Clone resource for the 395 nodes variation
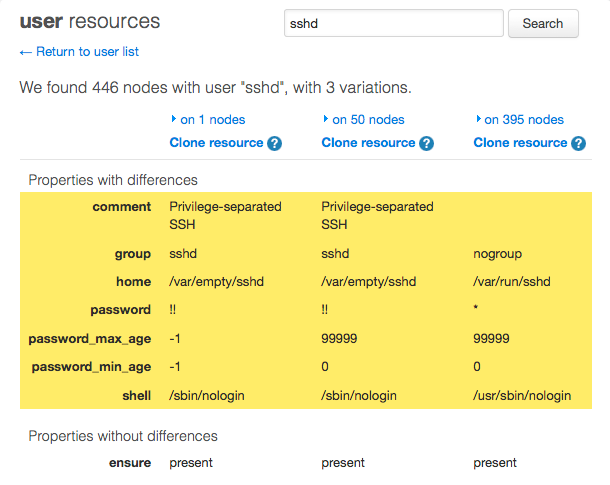610x485 pixels. point(520,143)
